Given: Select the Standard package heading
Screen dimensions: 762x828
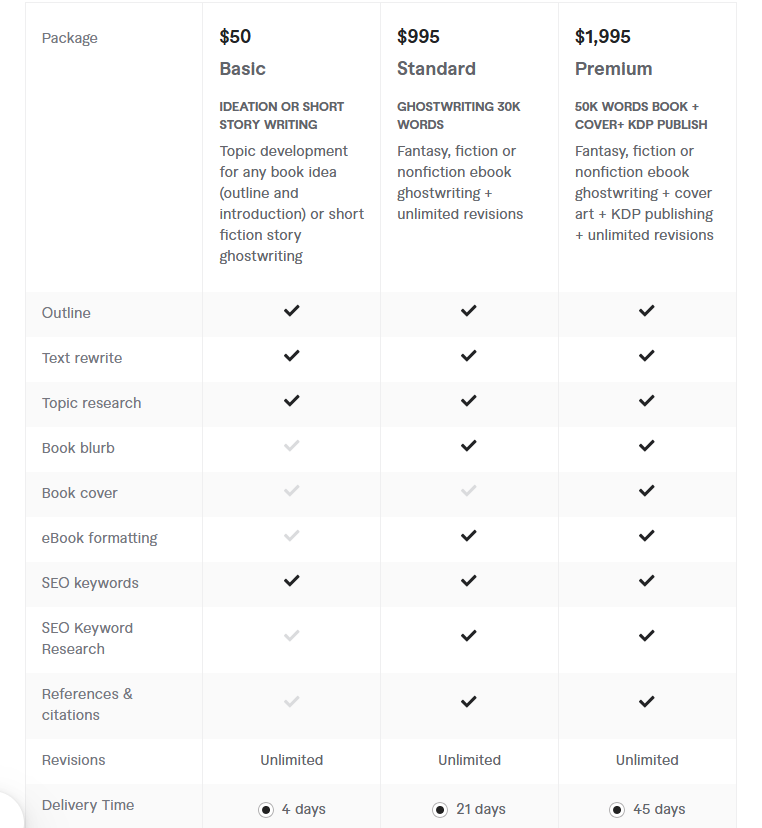Looking at the screenshot, I should tap(436, 69).
